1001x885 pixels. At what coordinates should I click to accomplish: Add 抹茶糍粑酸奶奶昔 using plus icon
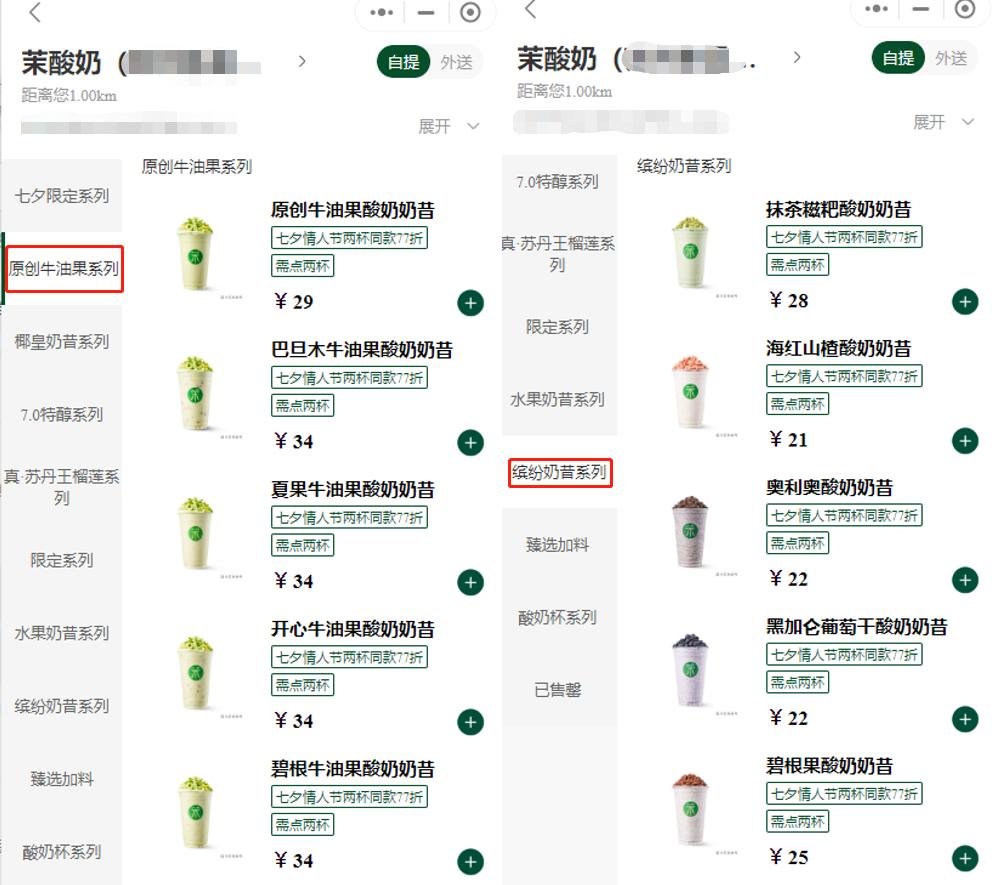click(965, 301)
